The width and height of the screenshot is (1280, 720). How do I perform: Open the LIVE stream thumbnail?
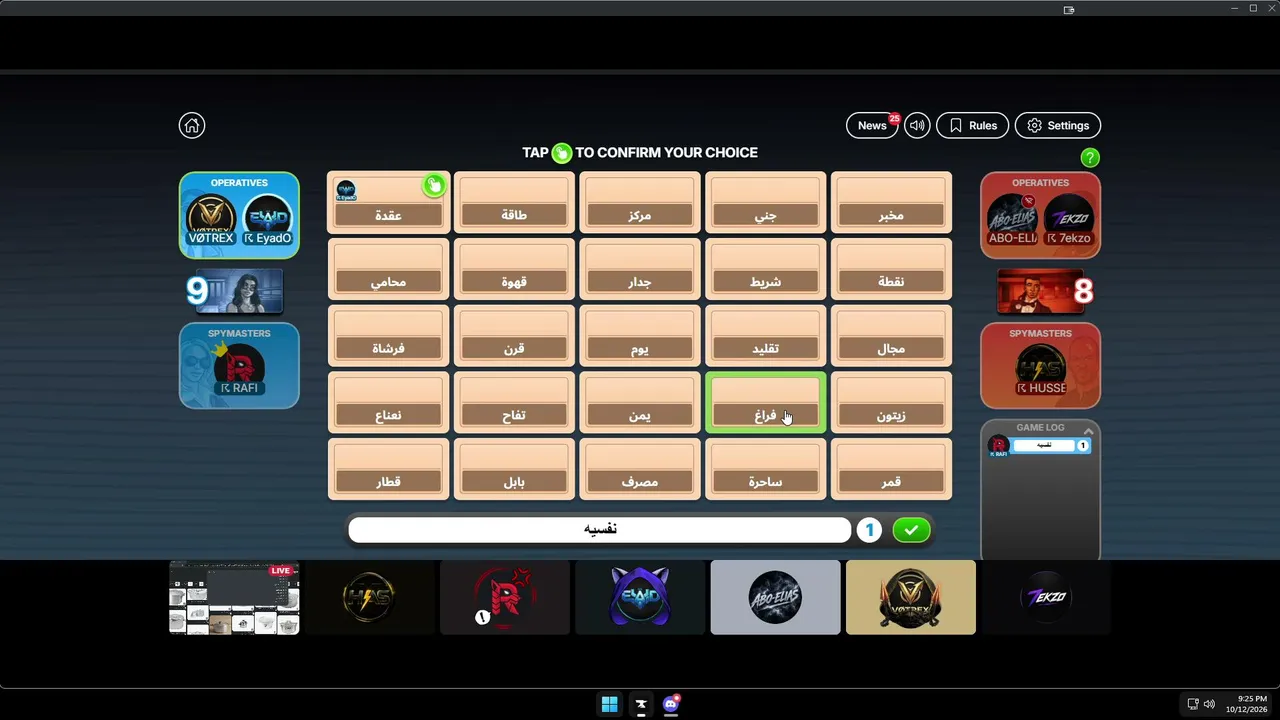[234, 598]
